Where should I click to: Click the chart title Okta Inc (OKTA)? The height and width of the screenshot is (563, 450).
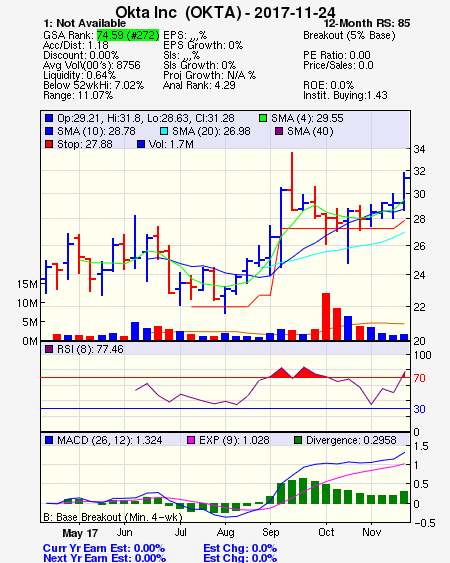(x=178, y=13)
